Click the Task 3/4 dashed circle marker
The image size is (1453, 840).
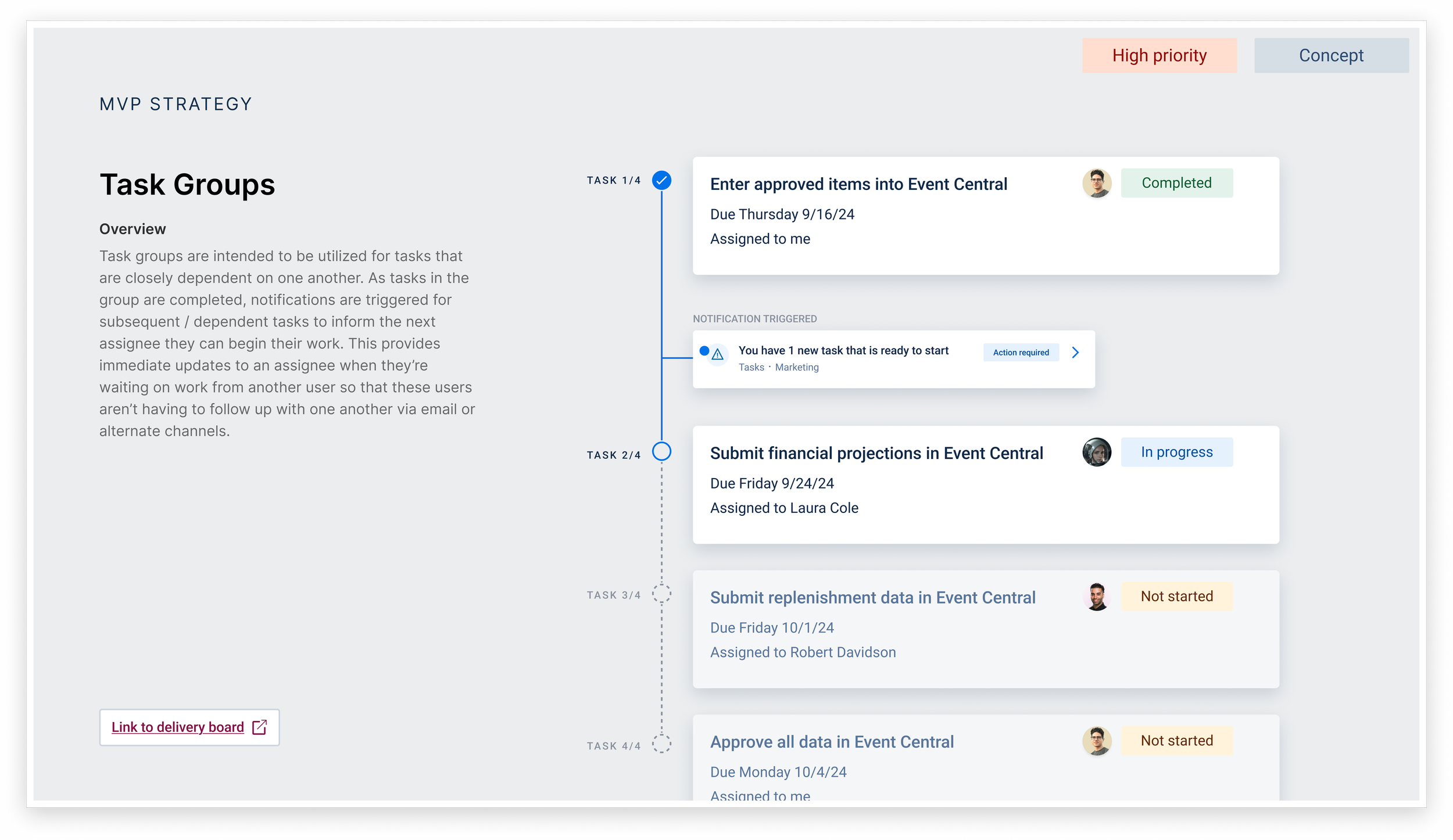click(661, 594)
